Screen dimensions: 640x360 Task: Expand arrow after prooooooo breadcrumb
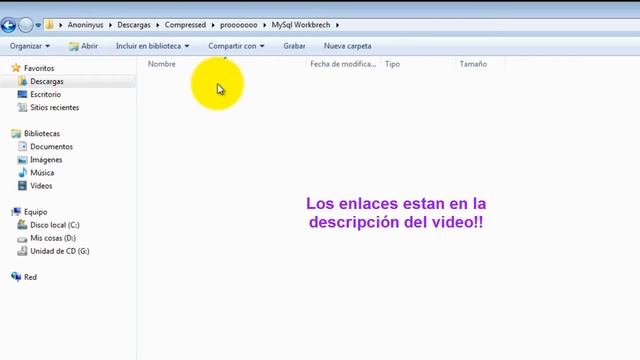pos(264,25)
